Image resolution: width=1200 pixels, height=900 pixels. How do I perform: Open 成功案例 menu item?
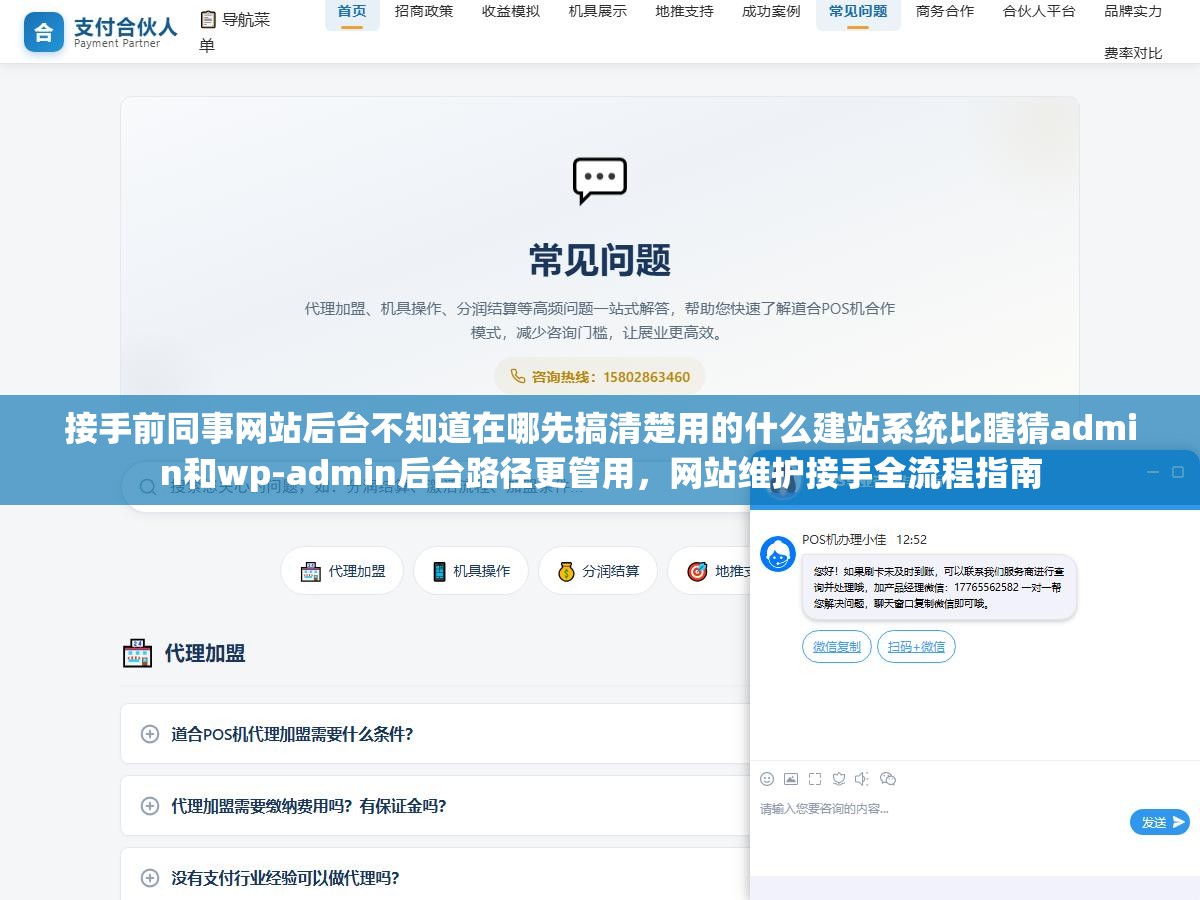tap(771, 12)
